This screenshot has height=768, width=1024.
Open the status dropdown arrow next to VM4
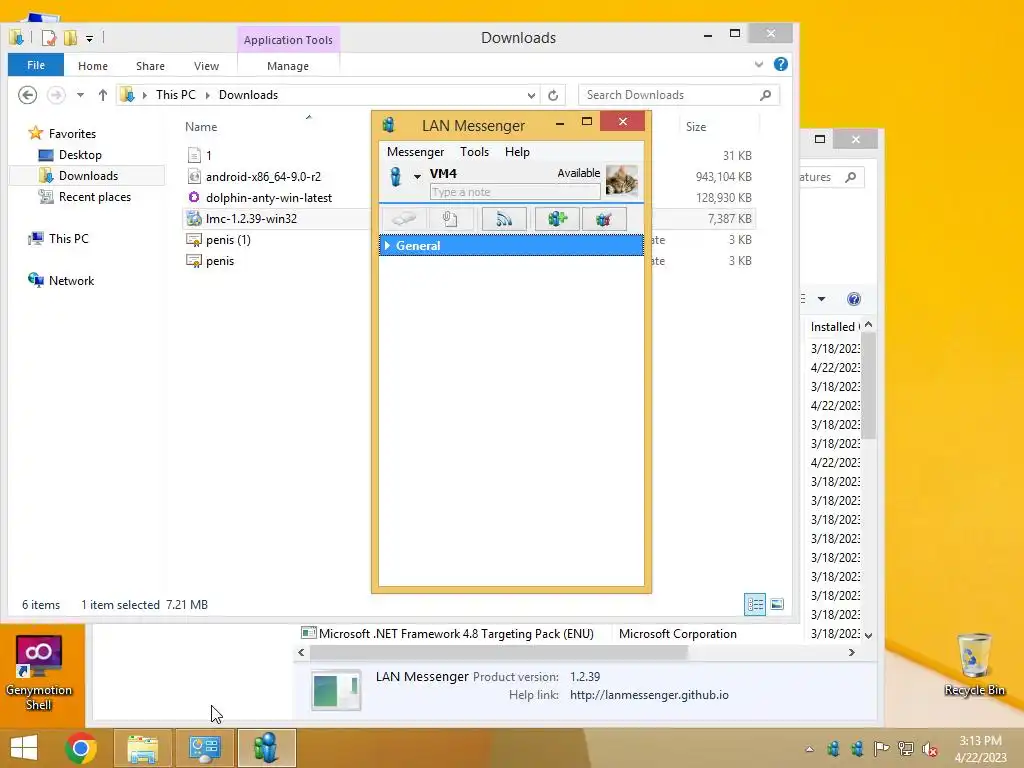[x=417, y=176]
